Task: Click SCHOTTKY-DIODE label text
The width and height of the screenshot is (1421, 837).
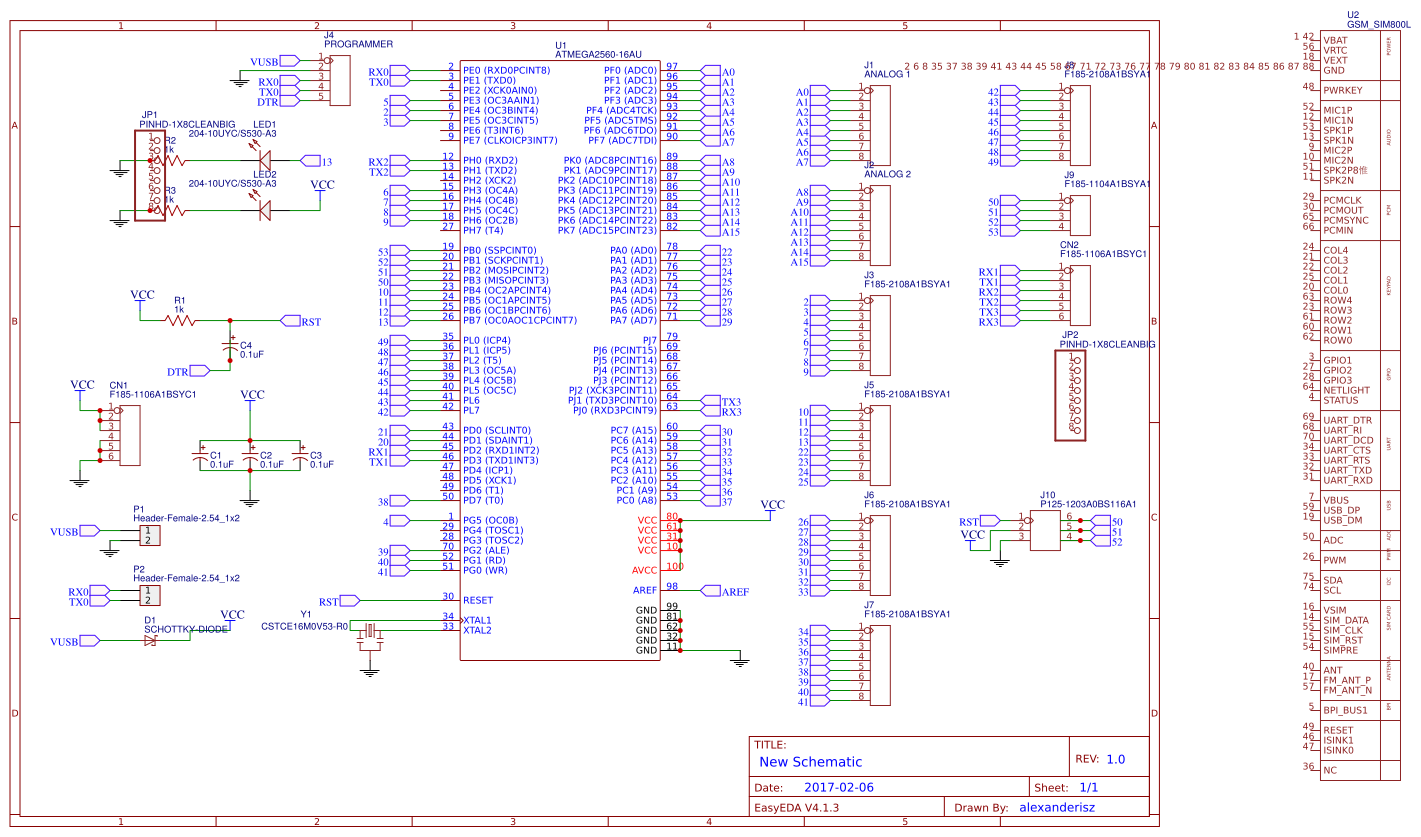Action: click(x=186, y=629)
